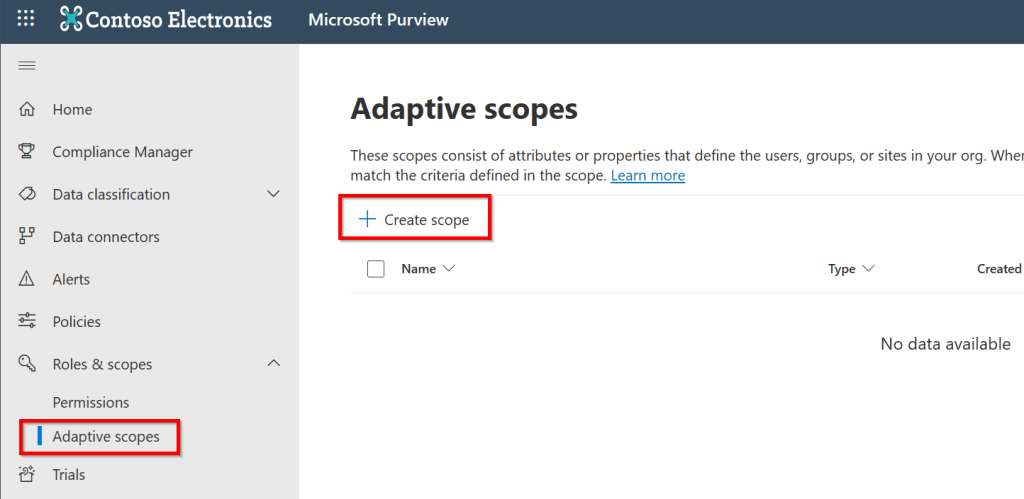This screenshot has width=1024, height=499.
Task: Click the Roles & scopes key icon
Action: (x=27, y=364)
